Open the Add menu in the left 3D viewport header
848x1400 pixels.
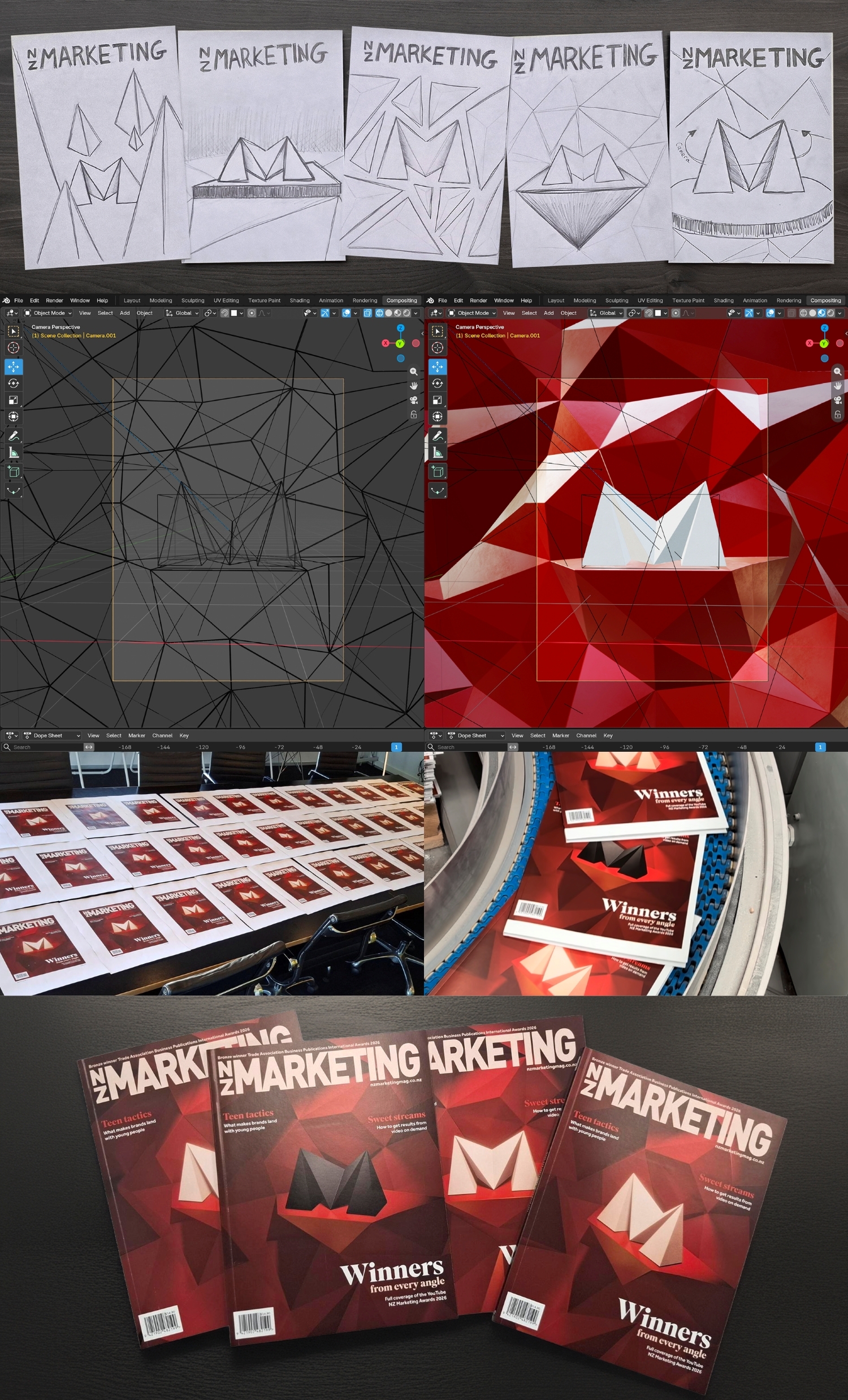(124, 313)
